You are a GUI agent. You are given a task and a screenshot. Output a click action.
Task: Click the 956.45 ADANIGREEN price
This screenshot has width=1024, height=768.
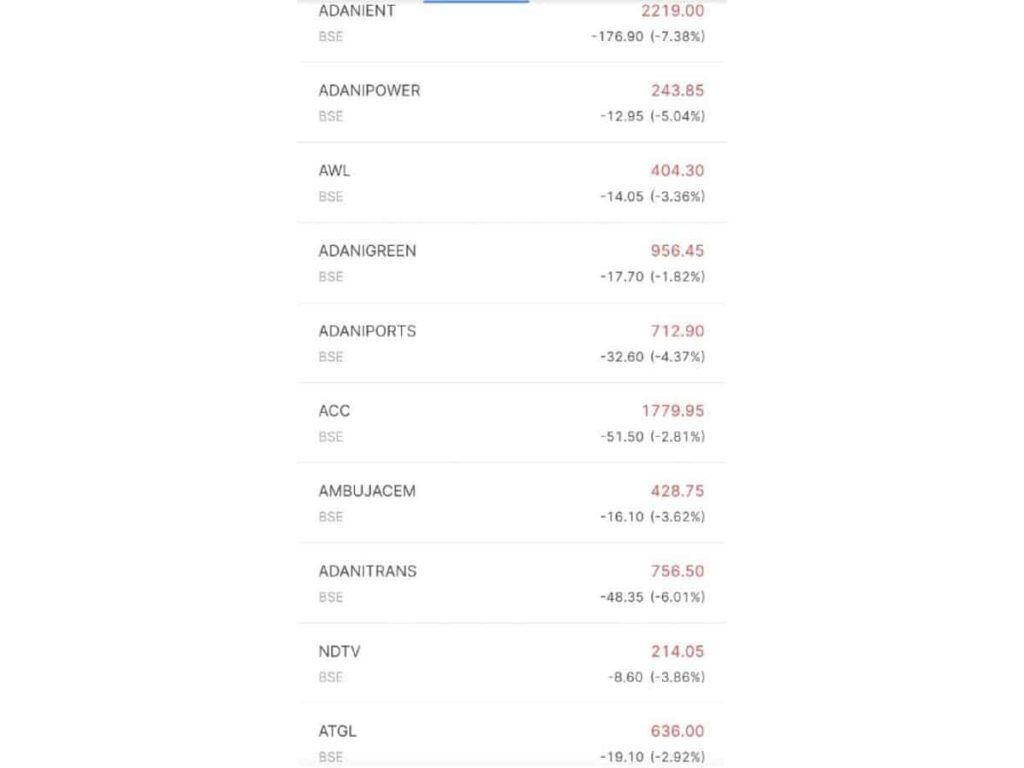coord(677,251)
